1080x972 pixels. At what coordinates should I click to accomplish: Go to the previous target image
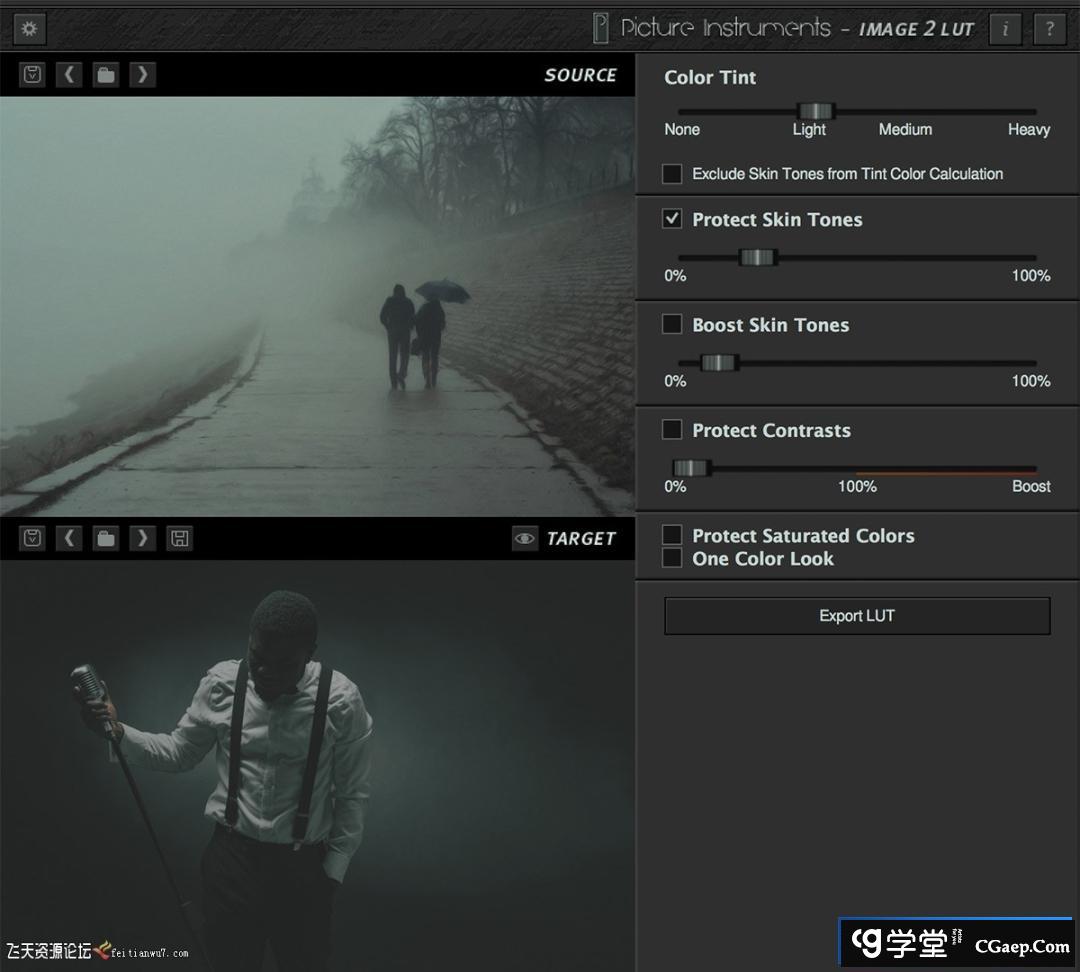[x=69, y=538]
